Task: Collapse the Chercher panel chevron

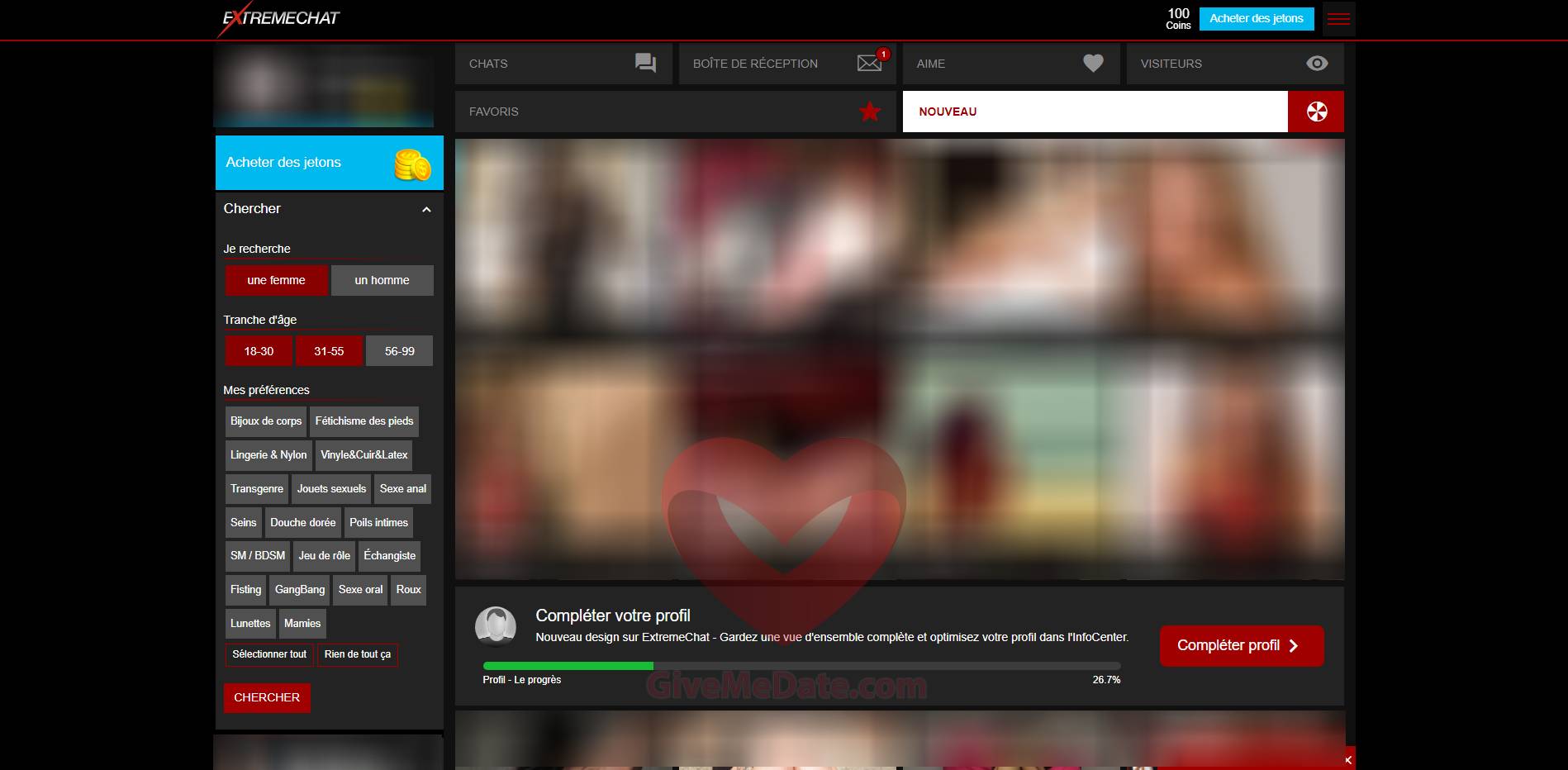Action: tap(426, 209)
